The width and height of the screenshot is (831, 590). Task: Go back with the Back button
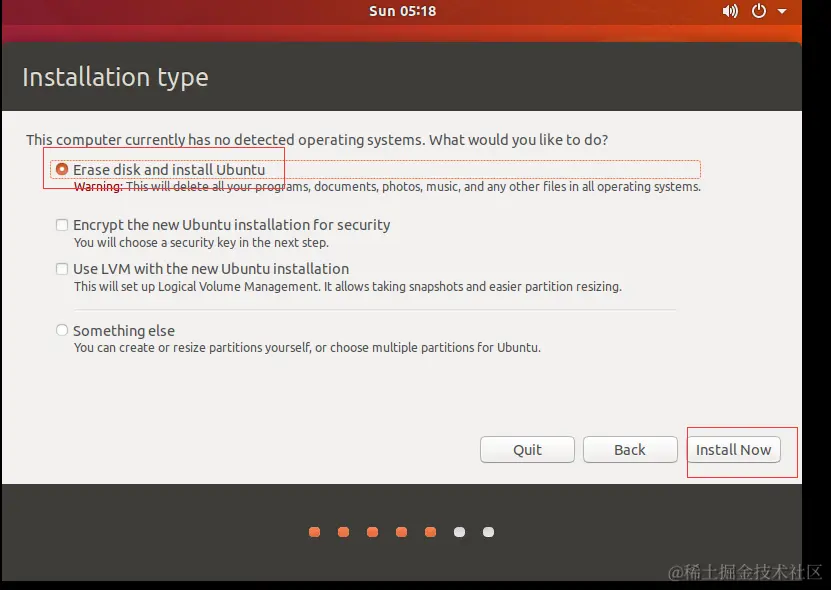pyautogui.click(x=630, y=450)
